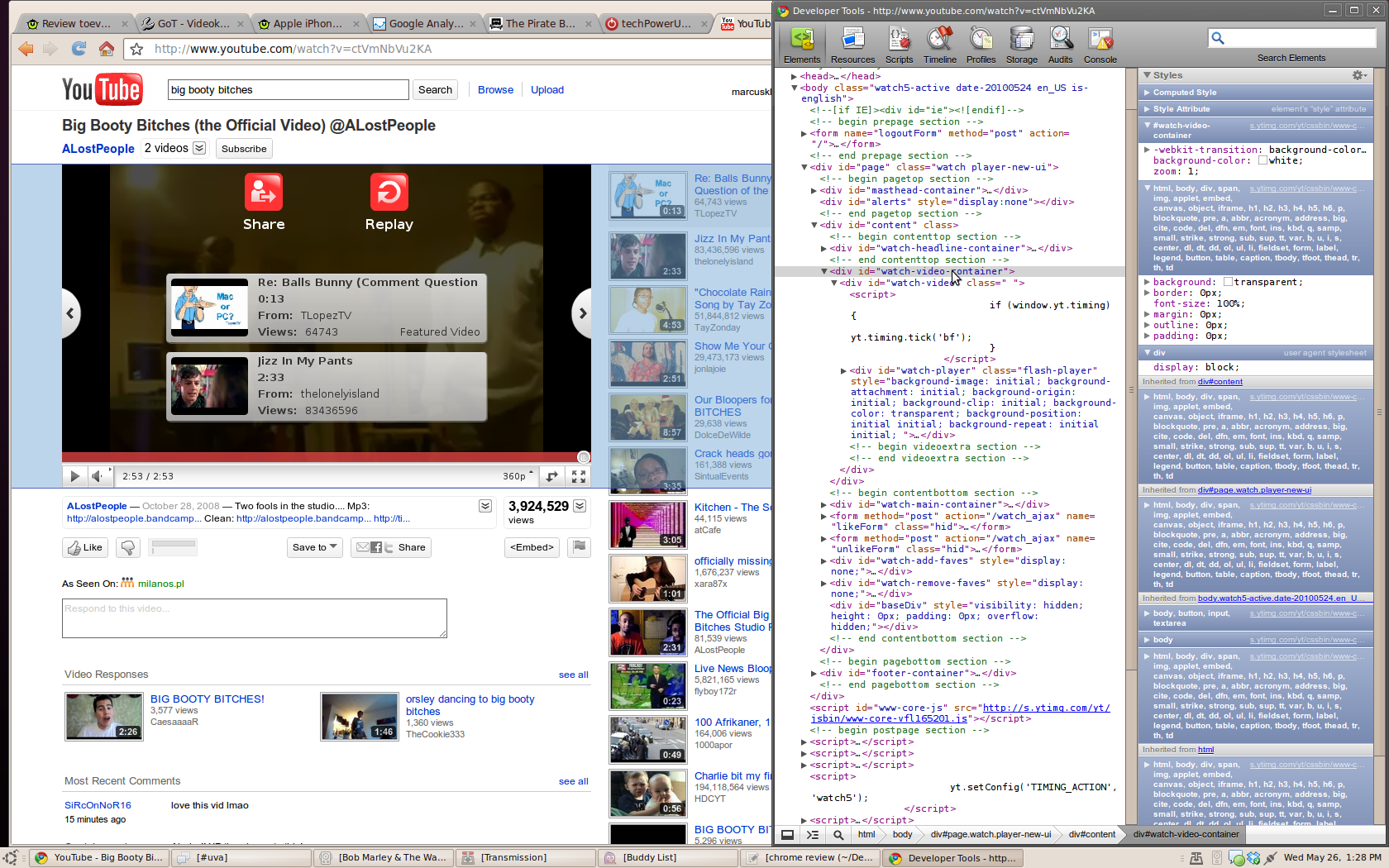This screenshot has height=868, width=1389.
Task: Click the Embed button
Action: (x=532, y=547)
